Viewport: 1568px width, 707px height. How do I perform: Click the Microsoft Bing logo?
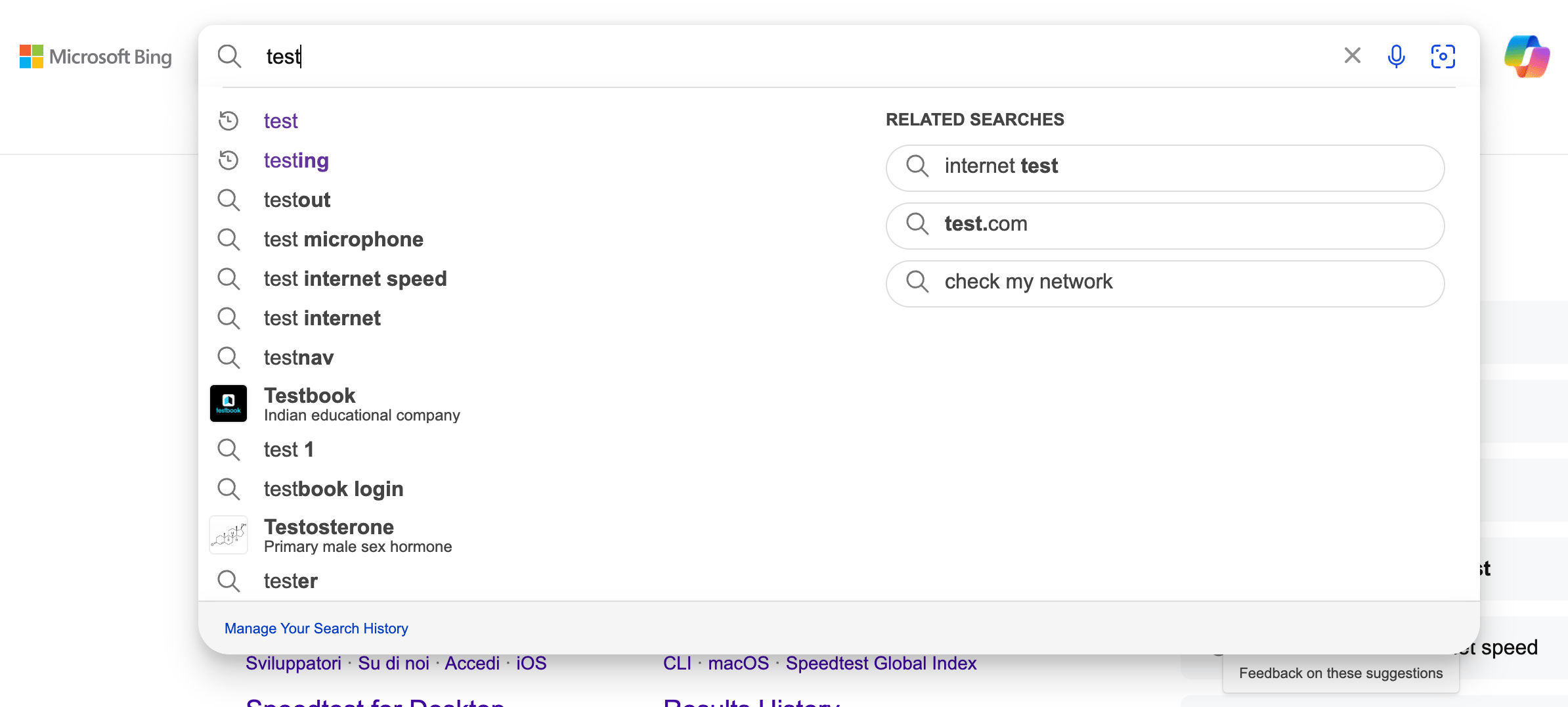point(96,57)
